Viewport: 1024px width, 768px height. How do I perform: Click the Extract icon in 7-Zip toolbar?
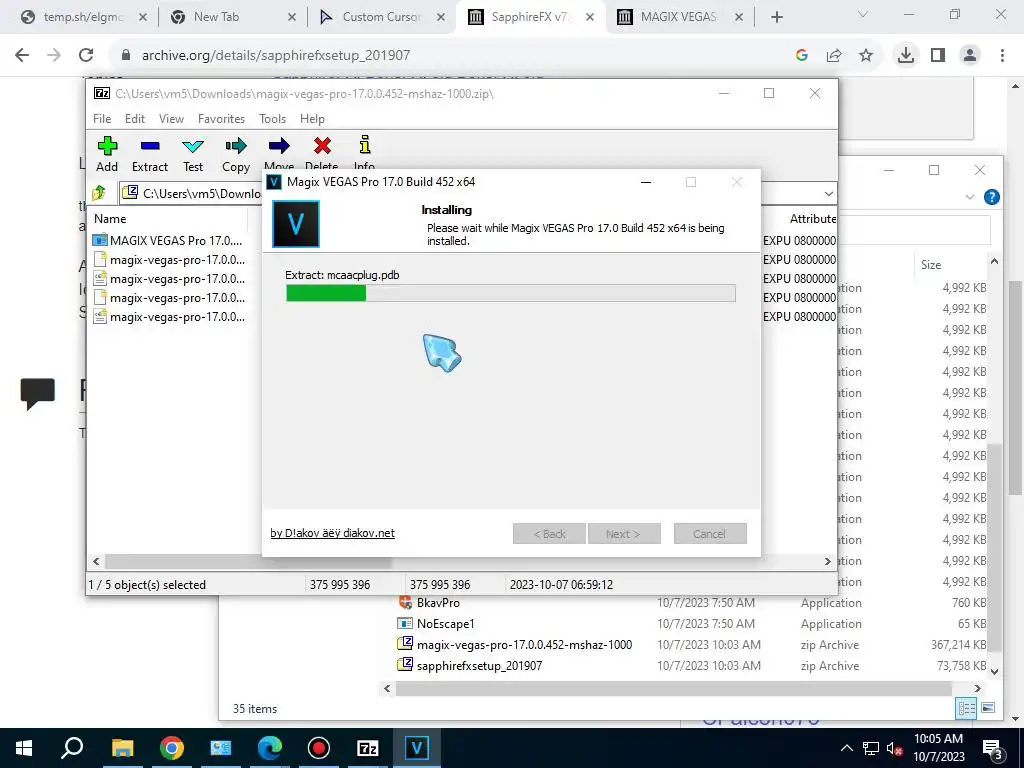[150, 146]
